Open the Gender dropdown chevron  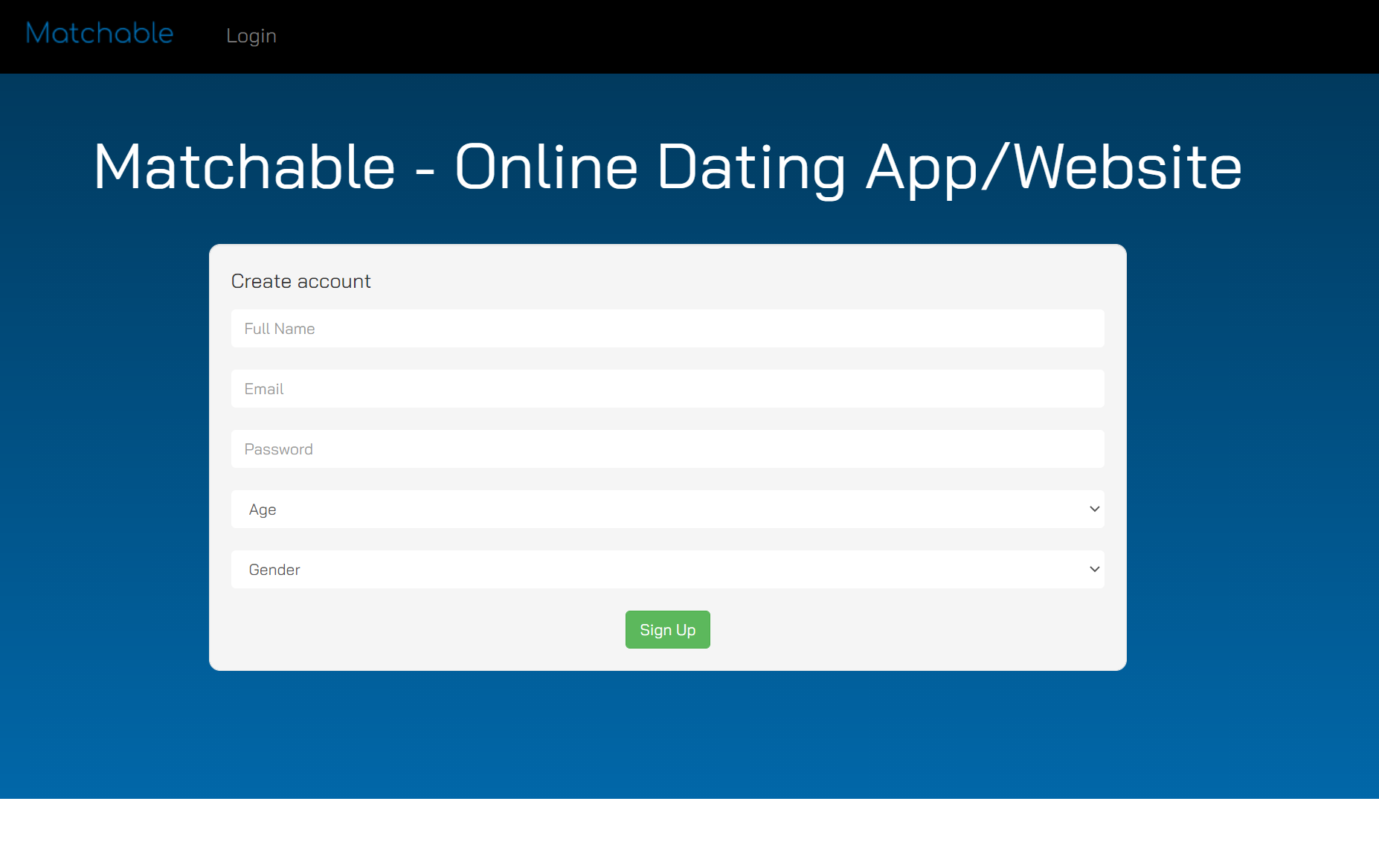pos(1093,569)
